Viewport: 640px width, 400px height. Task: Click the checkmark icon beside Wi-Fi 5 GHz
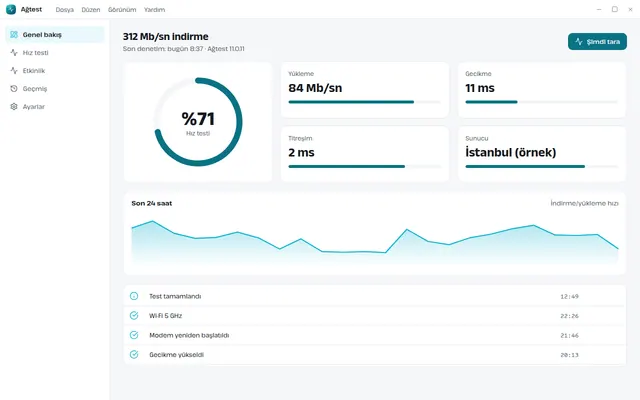(134, 316)
